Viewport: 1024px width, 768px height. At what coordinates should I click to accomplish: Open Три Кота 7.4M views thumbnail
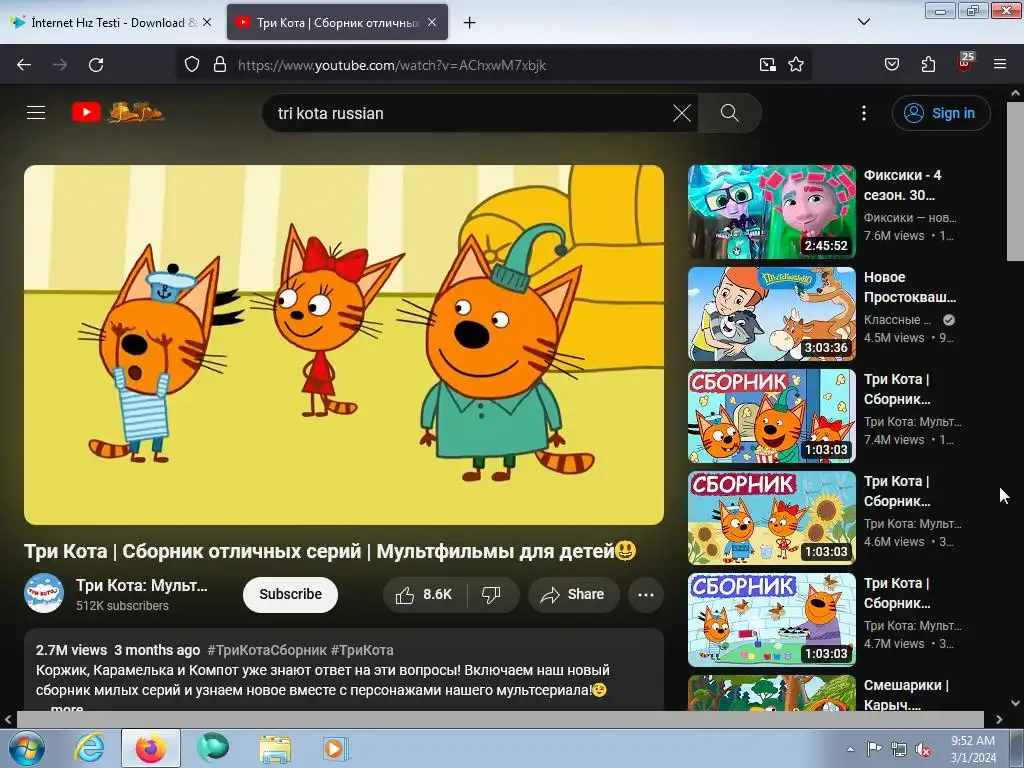772,416
